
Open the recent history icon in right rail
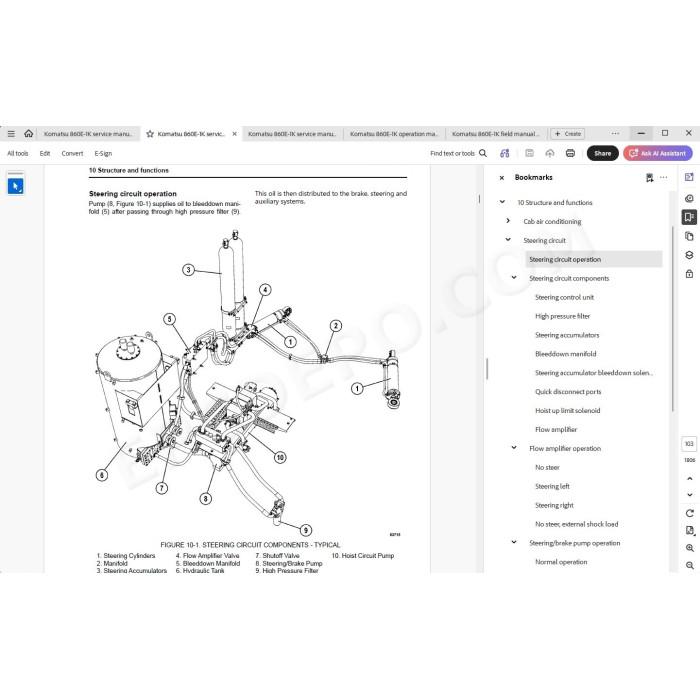tap(689, 198)
